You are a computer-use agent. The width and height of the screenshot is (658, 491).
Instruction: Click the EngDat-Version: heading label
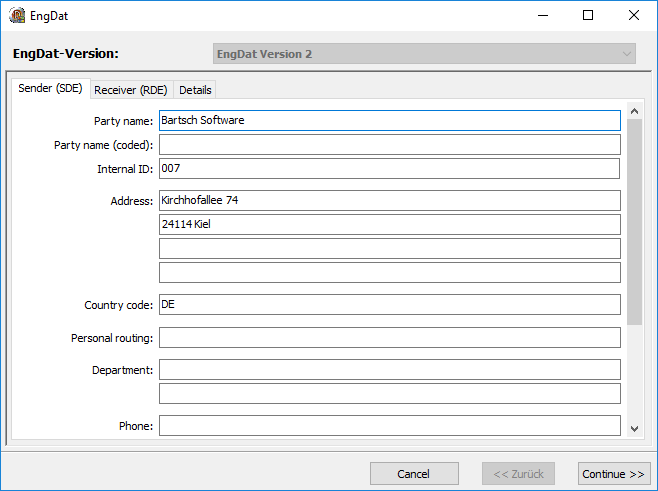66,54
